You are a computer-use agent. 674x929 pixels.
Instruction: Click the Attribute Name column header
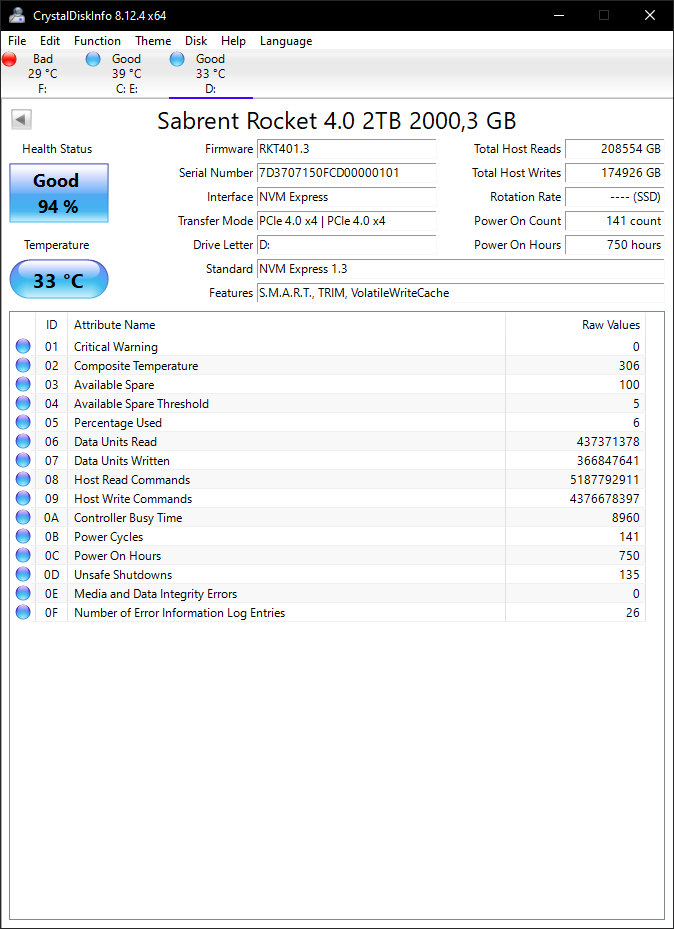pos(287,325)
